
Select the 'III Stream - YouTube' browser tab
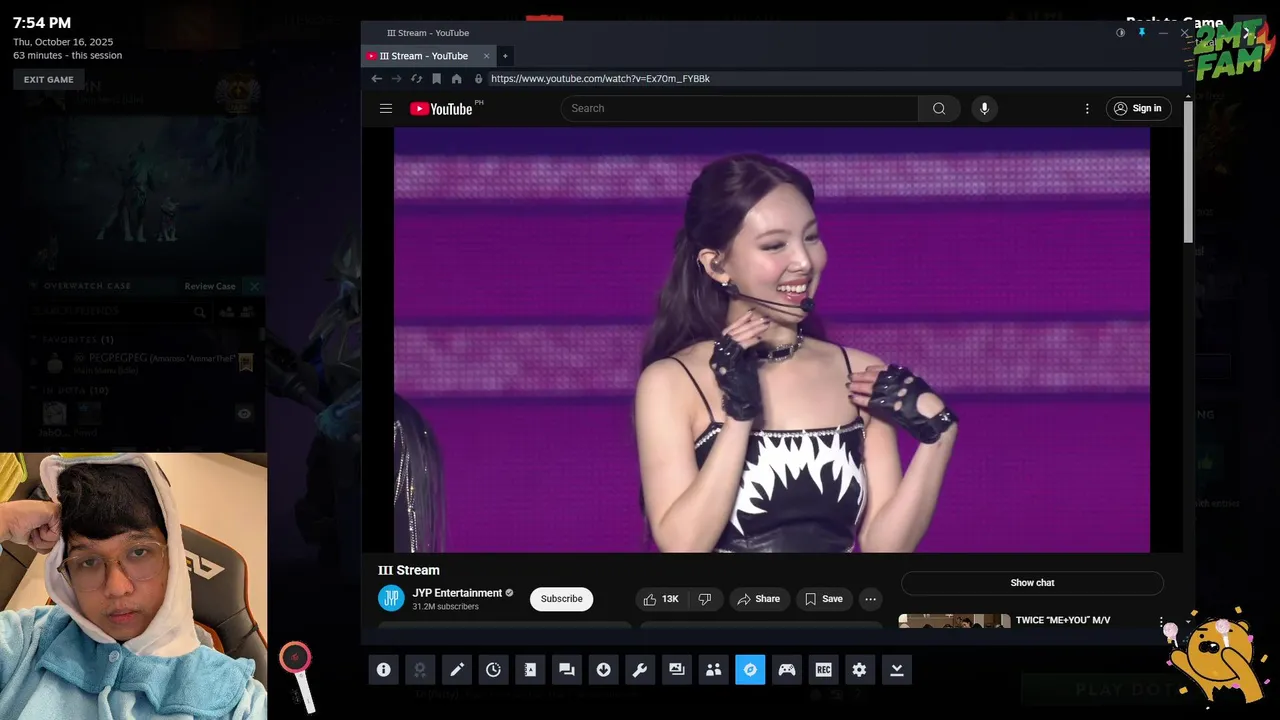(424, 56)
